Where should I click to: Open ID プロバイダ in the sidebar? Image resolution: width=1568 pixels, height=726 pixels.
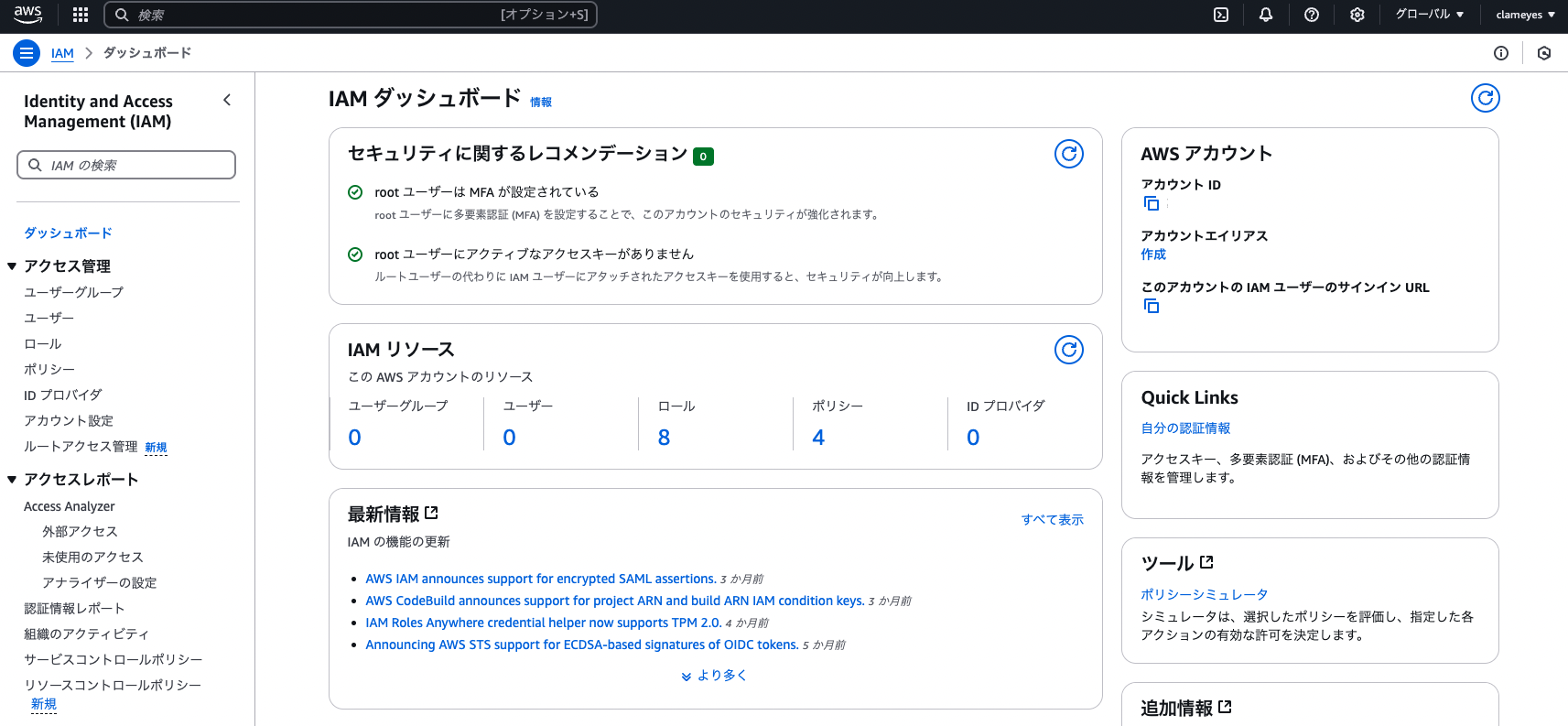pos(63,395)
